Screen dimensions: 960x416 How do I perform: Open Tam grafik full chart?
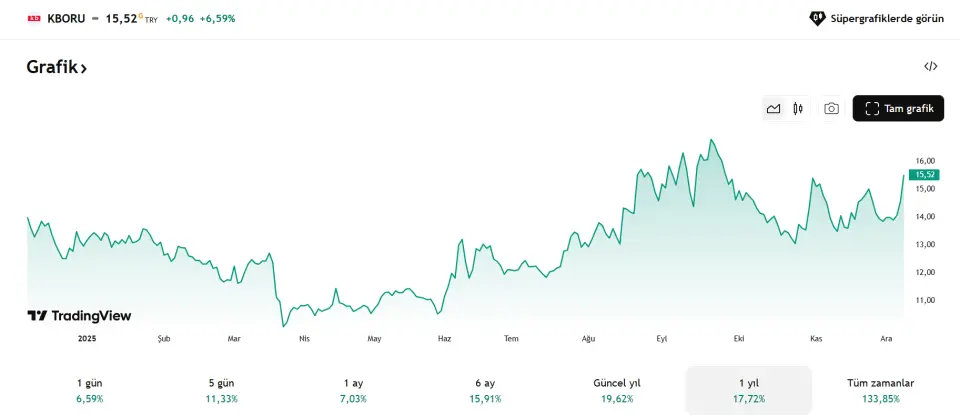[x=898, y=109]
